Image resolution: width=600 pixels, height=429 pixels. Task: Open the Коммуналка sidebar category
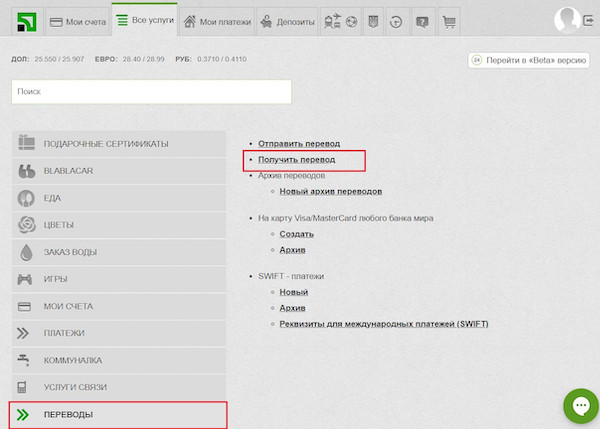(x=118, y=360)
